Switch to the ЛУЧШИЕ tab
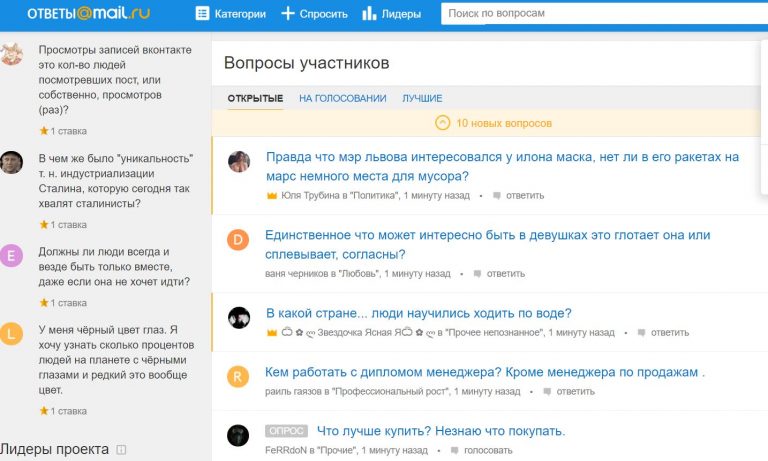Image resolution: width=768 pixels, height=461 pixels. (422, 98)
